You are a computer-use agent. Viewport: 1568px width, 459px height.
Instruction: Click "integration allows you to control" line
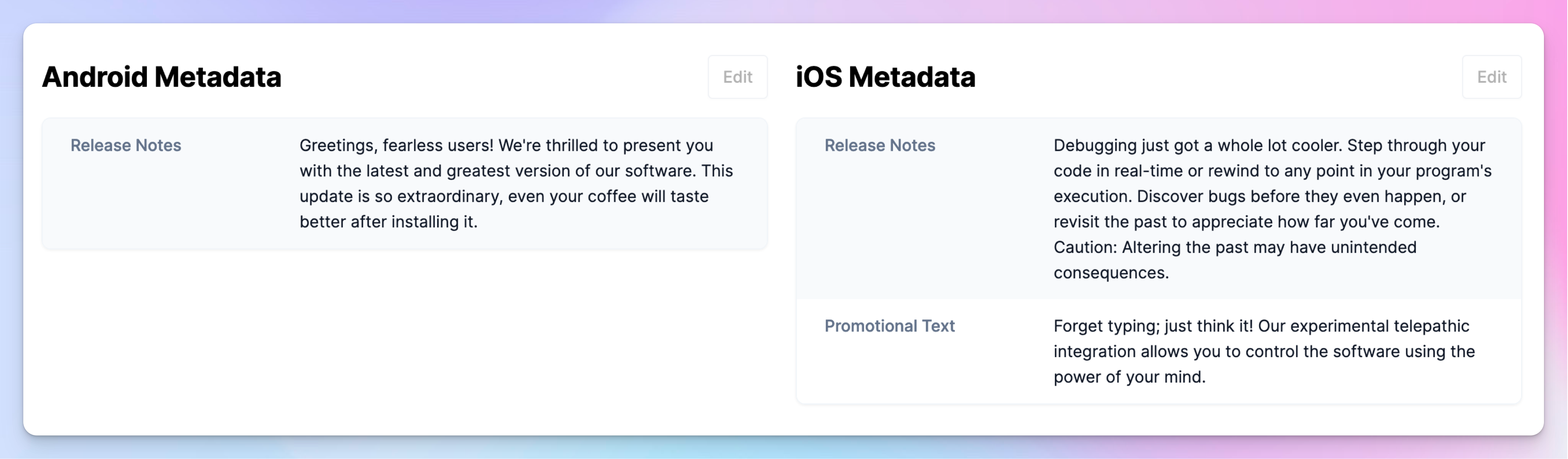tap(1264, 351)
